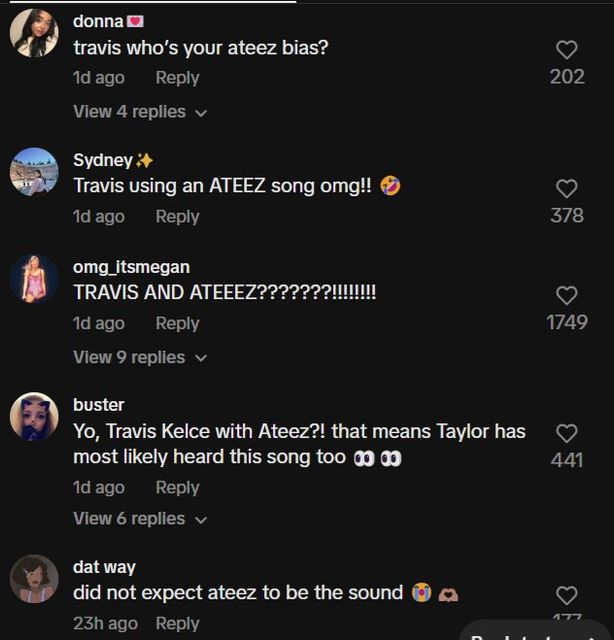
Task: View omg_itsmegan's avatar profile
Action: point(34,278)
